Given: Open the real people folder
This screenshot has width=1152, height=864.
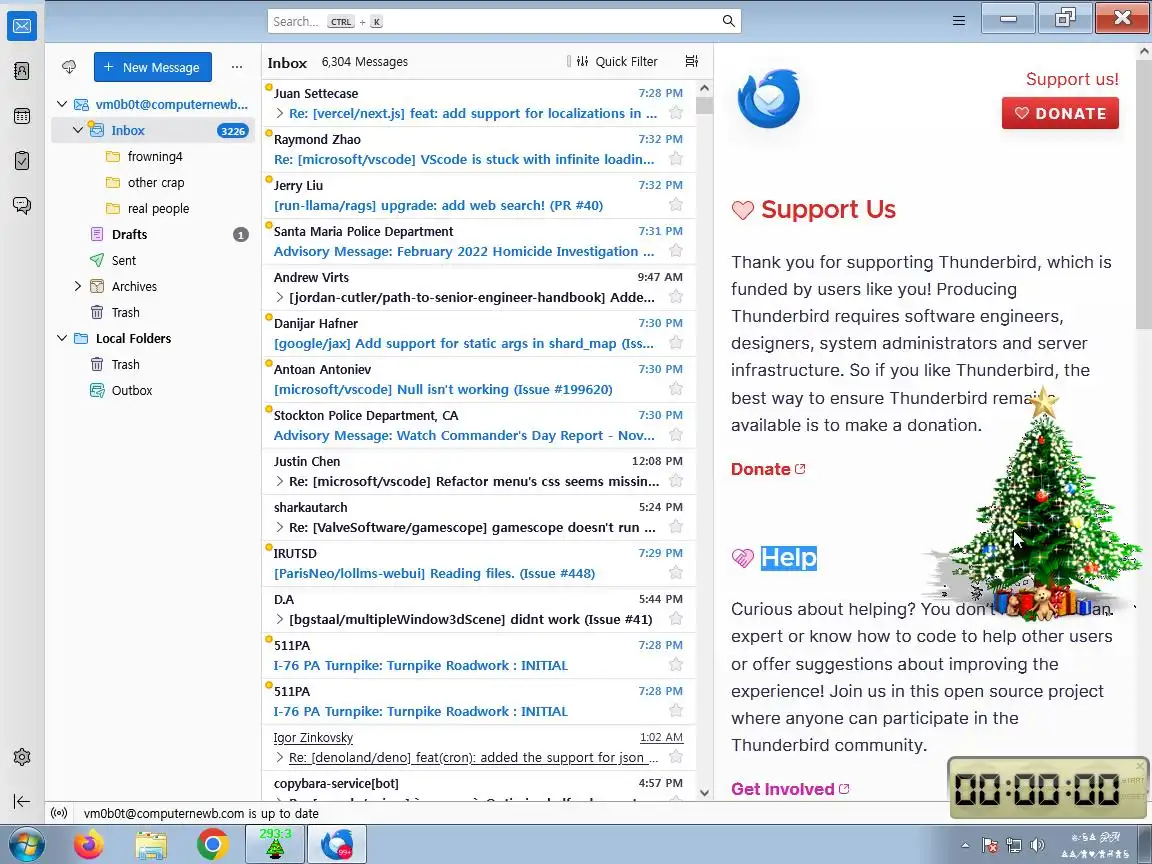Looking at the screenshot, I should click(x=153, y=209).
